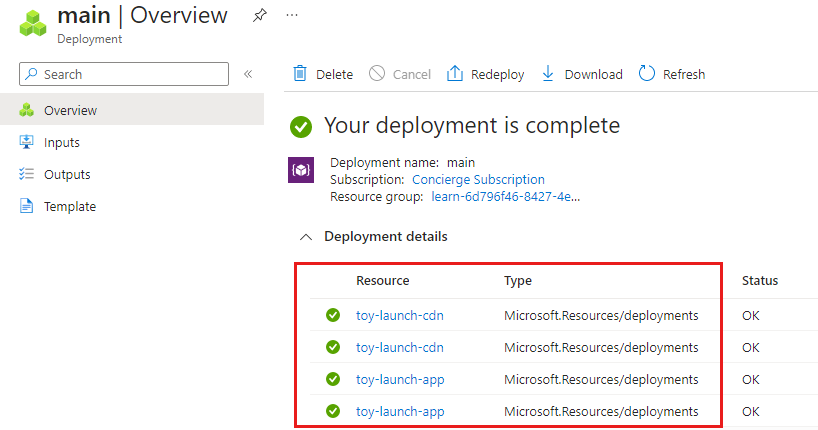818x430 pixels.
Task: Open the Concierge Subscription link
Action: [x=478, y=179]
